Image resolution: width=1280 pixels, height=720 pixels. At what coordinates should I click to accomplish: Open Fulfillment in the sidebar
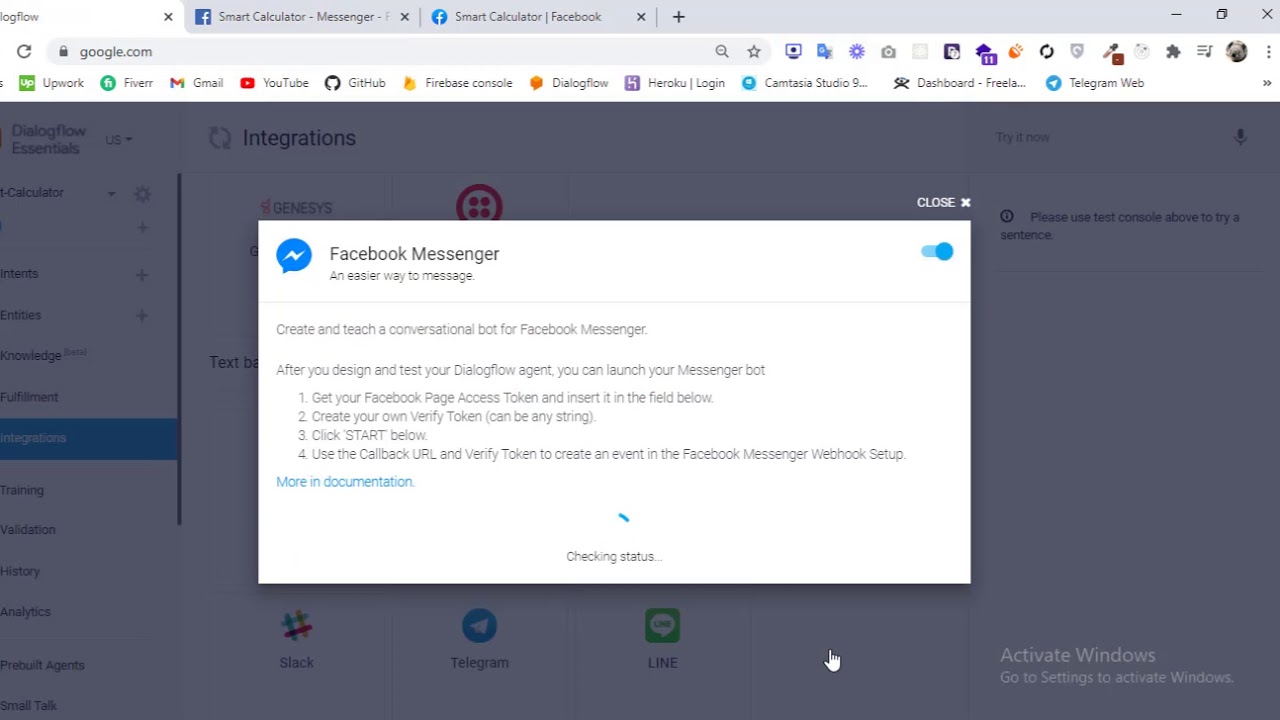(x=29, y=397)
